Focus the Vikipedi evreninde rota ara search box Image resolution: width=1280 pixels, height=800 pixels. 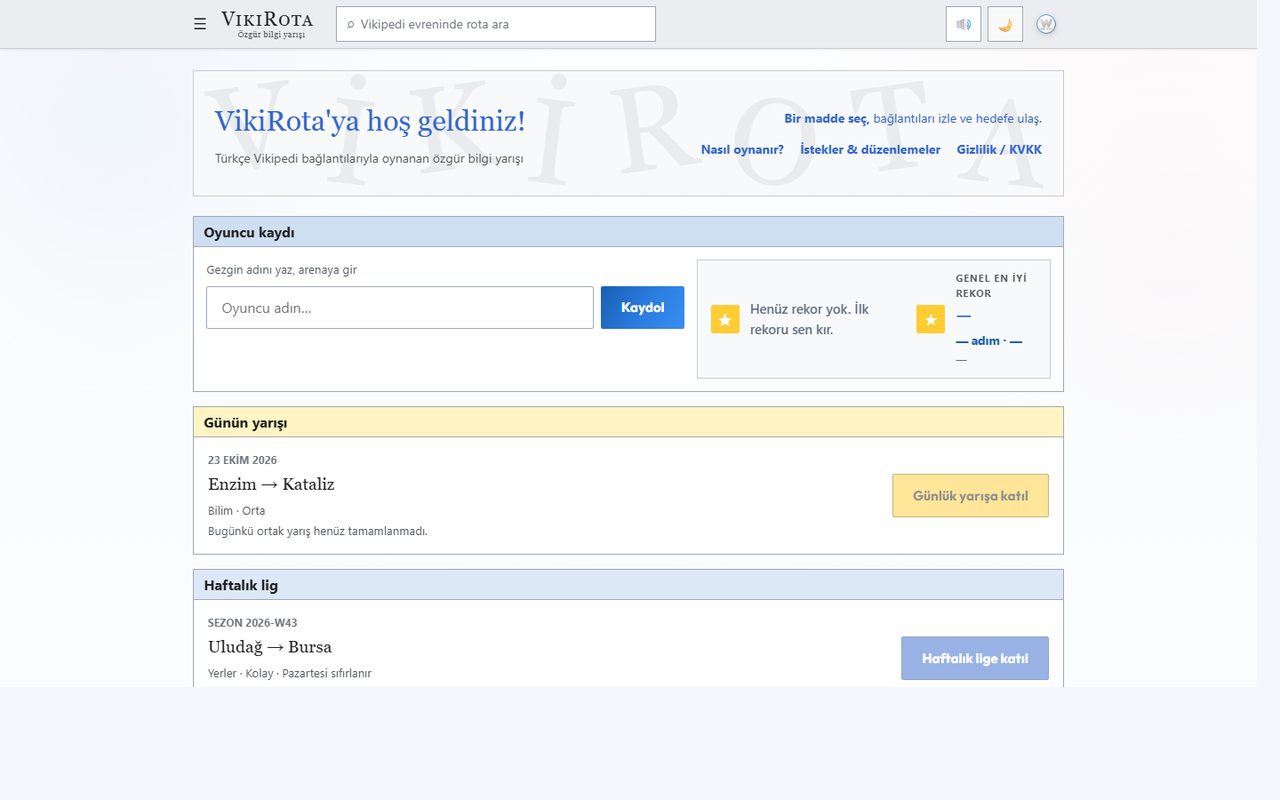(x=496, y=24)
